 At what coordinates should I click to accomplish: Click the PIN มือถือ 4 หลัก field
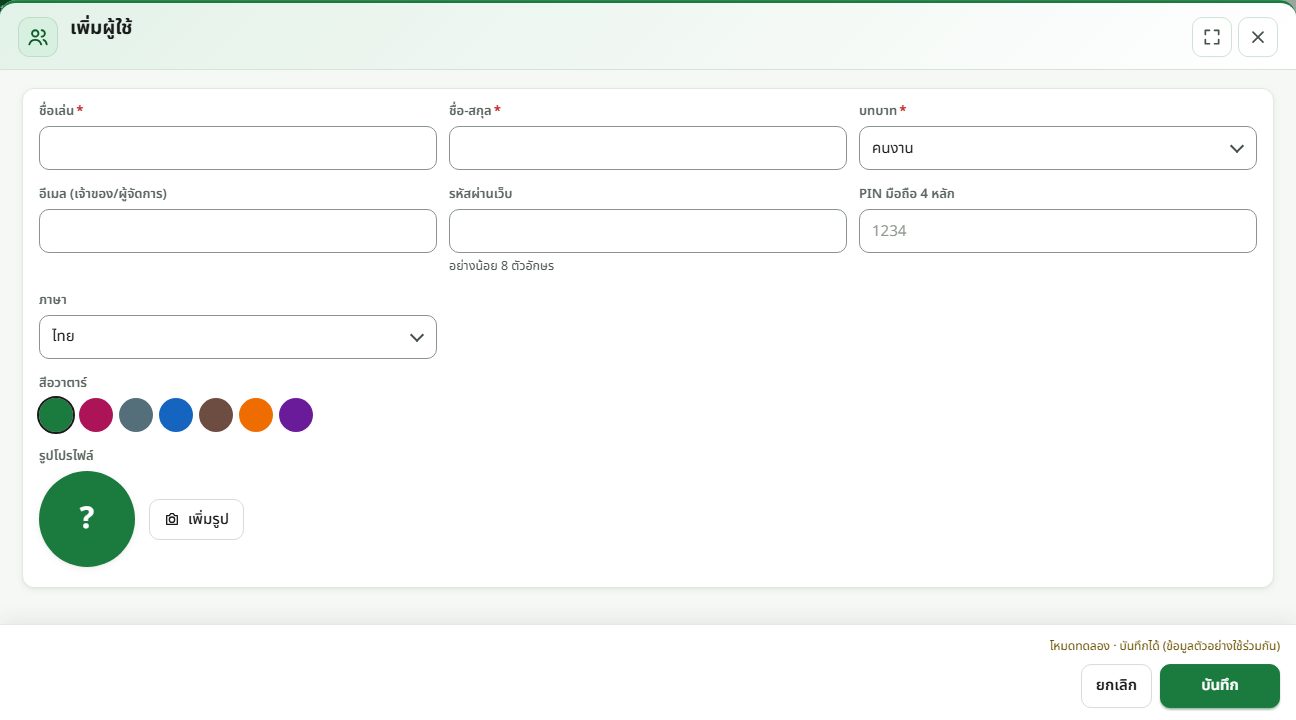click(x=1058, y=231)
